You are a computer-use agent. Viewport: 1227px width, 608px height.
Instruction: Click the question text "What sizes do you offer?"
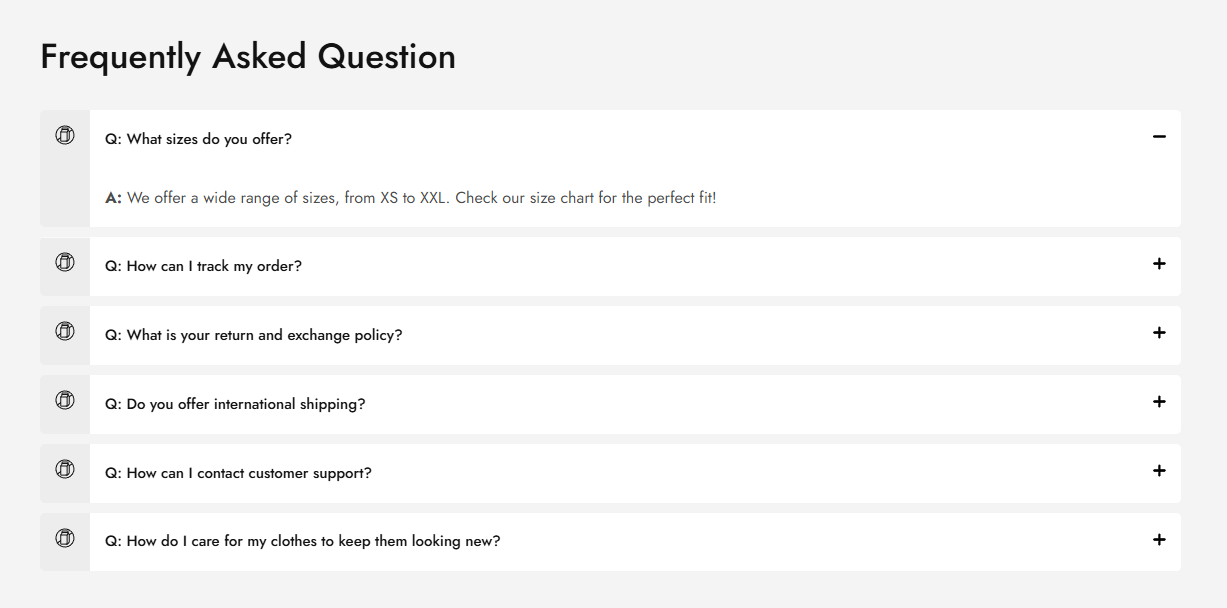(x=197, y=139)
